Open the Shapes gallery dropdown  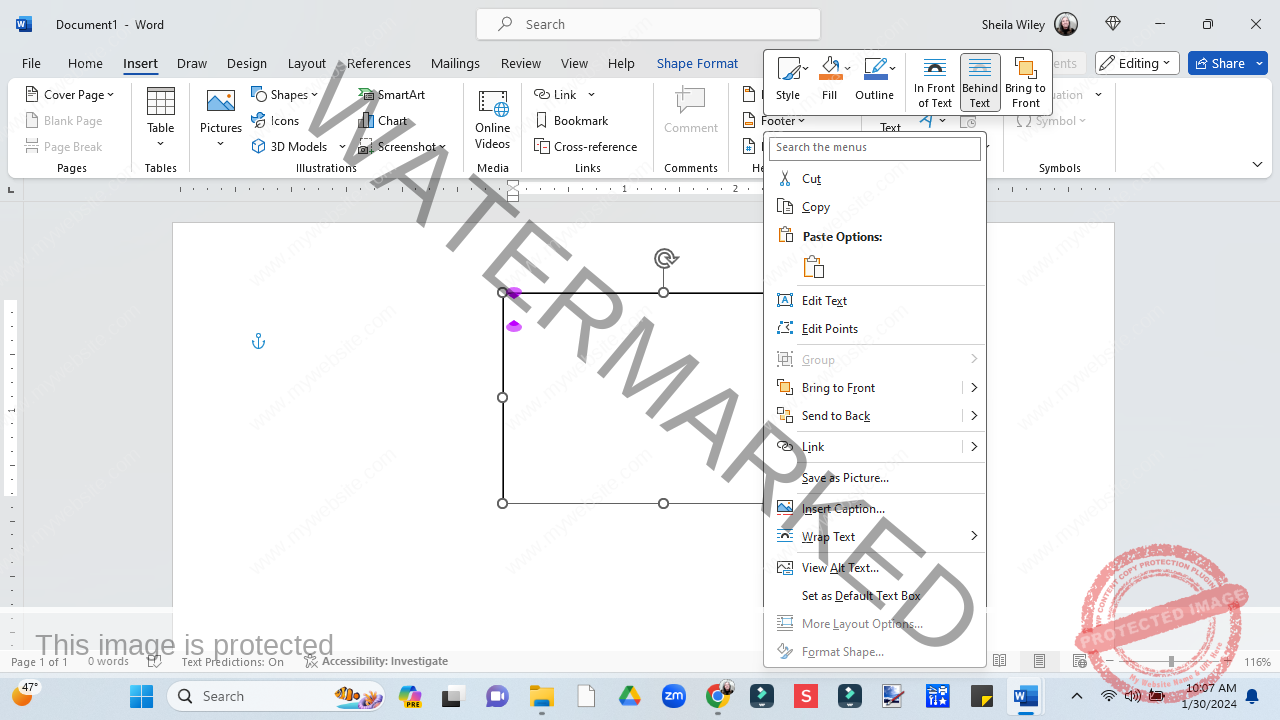pos(285,95)
